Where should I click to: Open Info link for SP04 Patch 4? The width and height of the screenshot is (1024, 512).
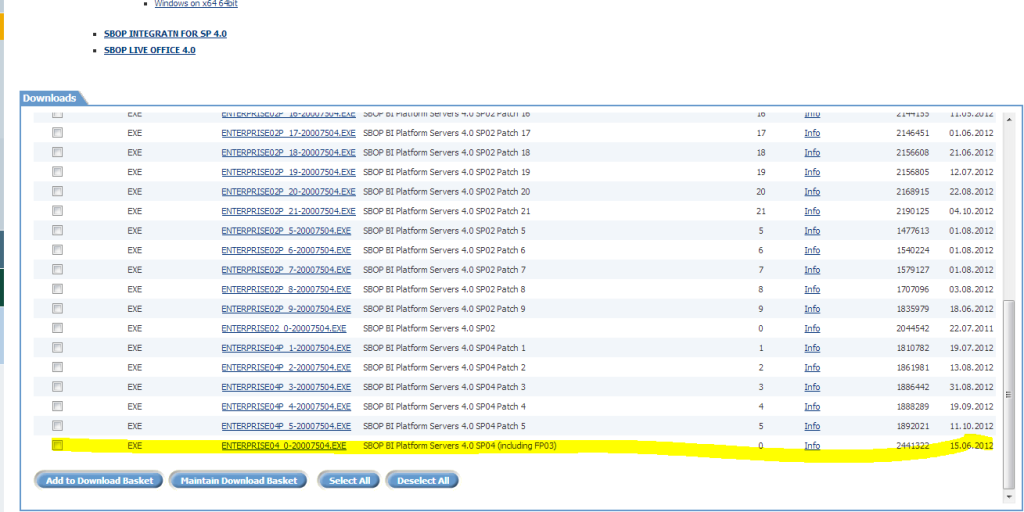(x=812, y=407)
